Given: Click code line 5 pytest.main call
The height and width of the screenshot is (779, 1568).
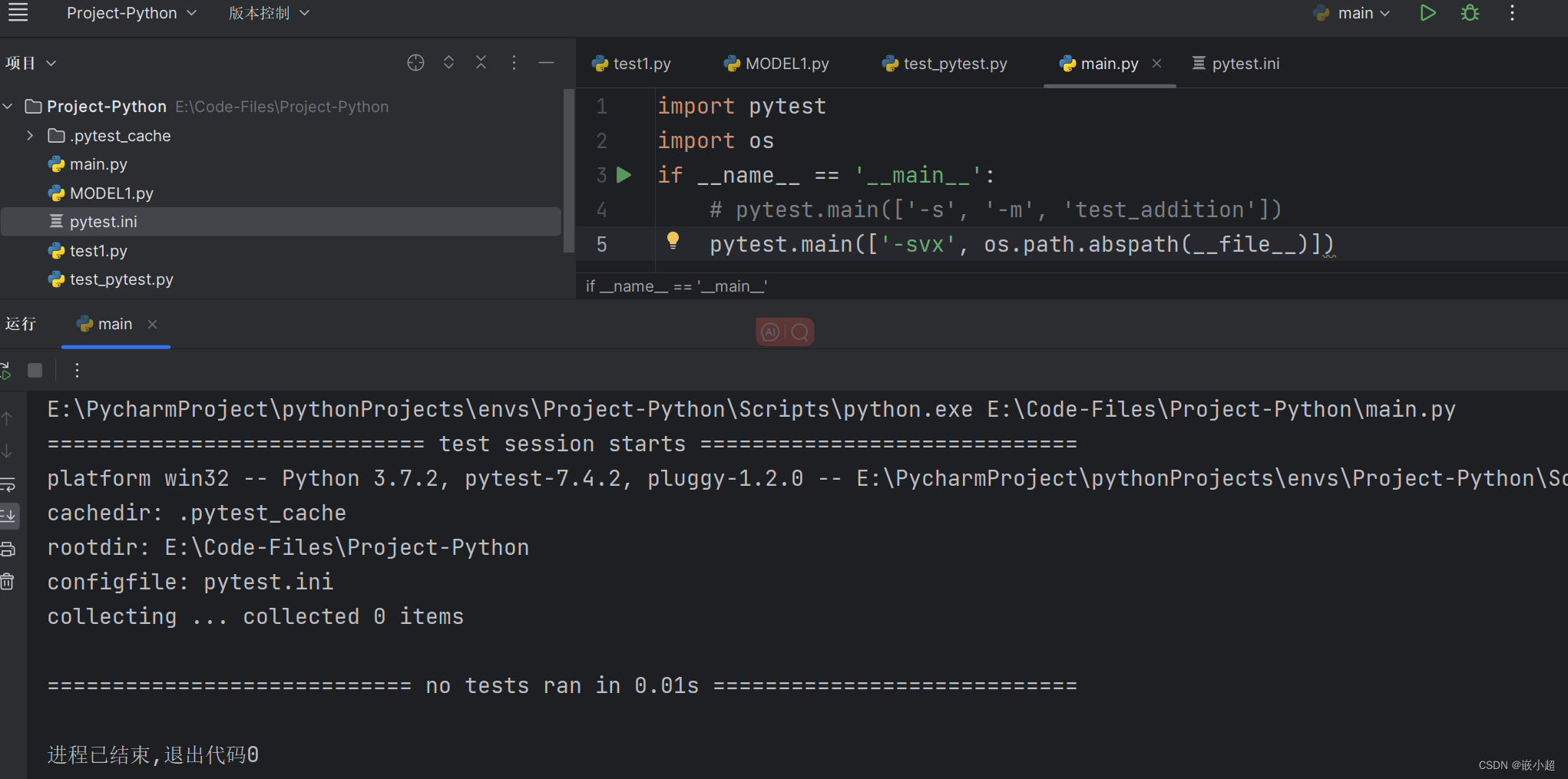Looking at the screenshot, I should tap(1021, 245).
